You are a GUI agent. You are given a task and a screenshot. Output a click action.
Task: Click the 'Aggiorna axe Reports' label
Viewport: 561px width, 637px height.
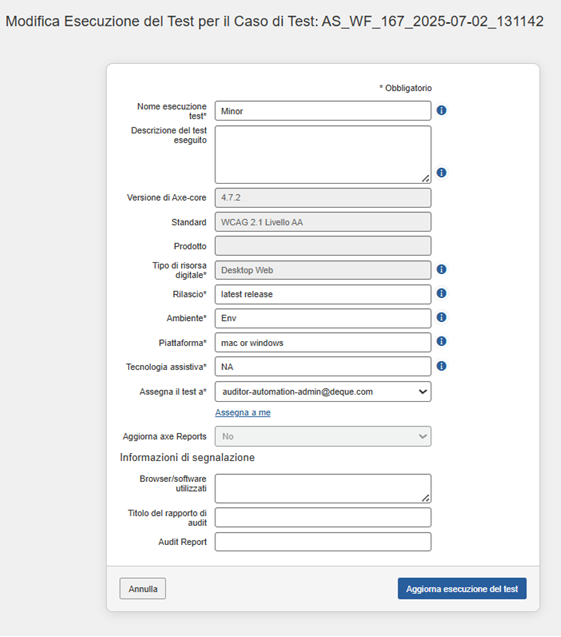tap(165, 436)
